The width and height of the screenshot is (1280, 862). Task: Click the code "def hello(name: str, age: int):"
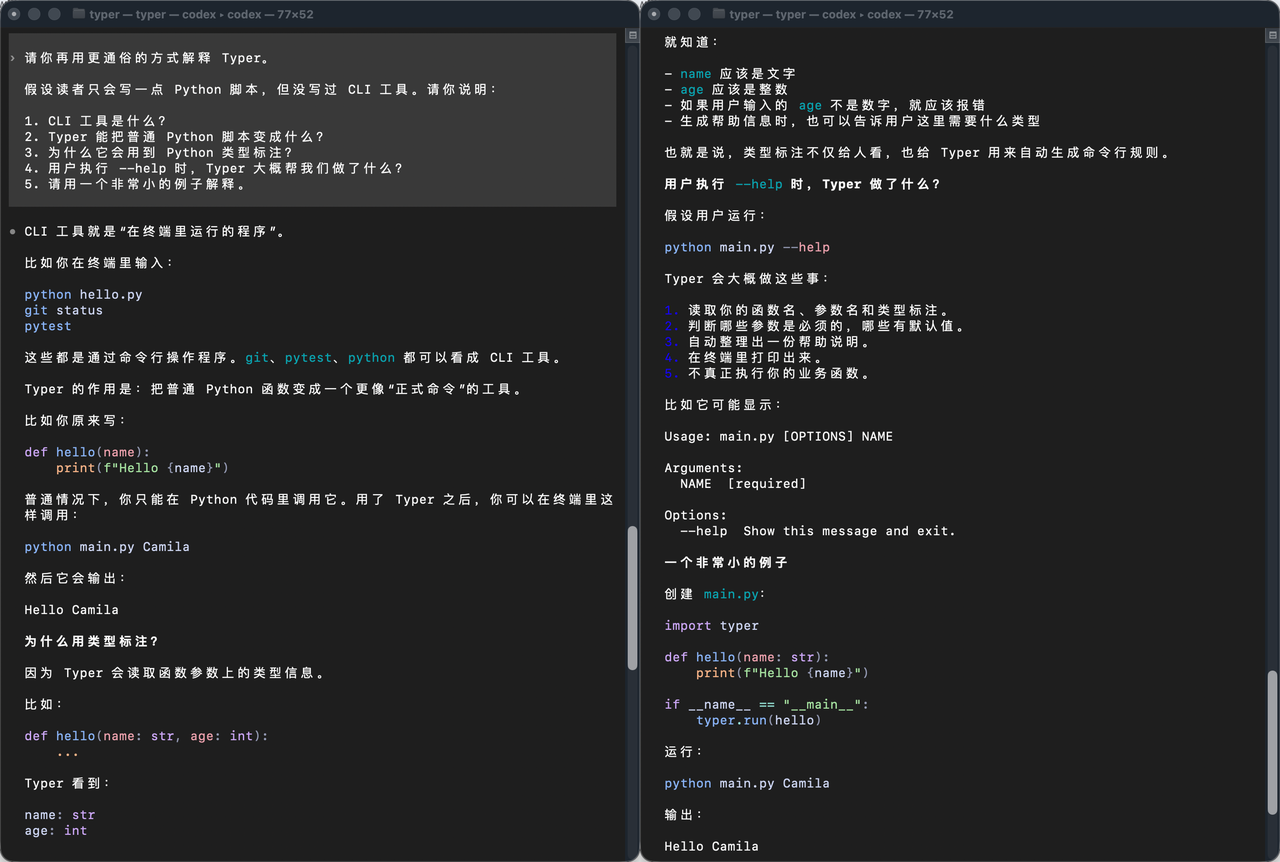pos(147,736)
